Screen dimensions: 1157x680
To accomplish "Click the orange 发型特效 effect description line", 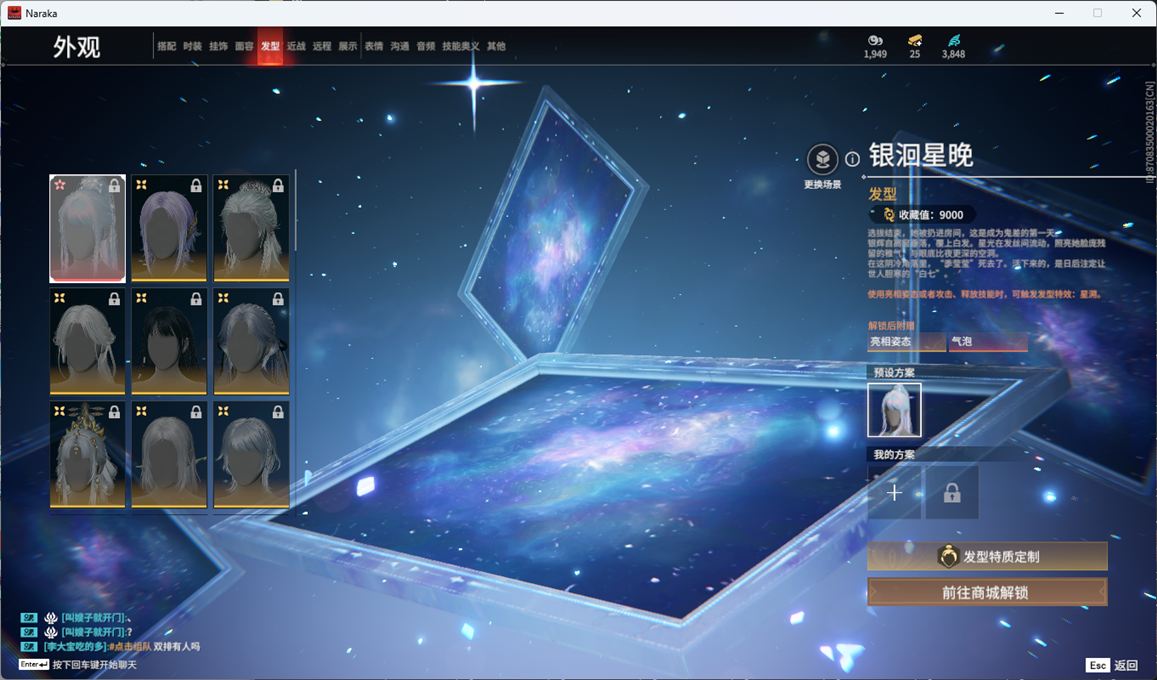I will (x=985, y=294).
